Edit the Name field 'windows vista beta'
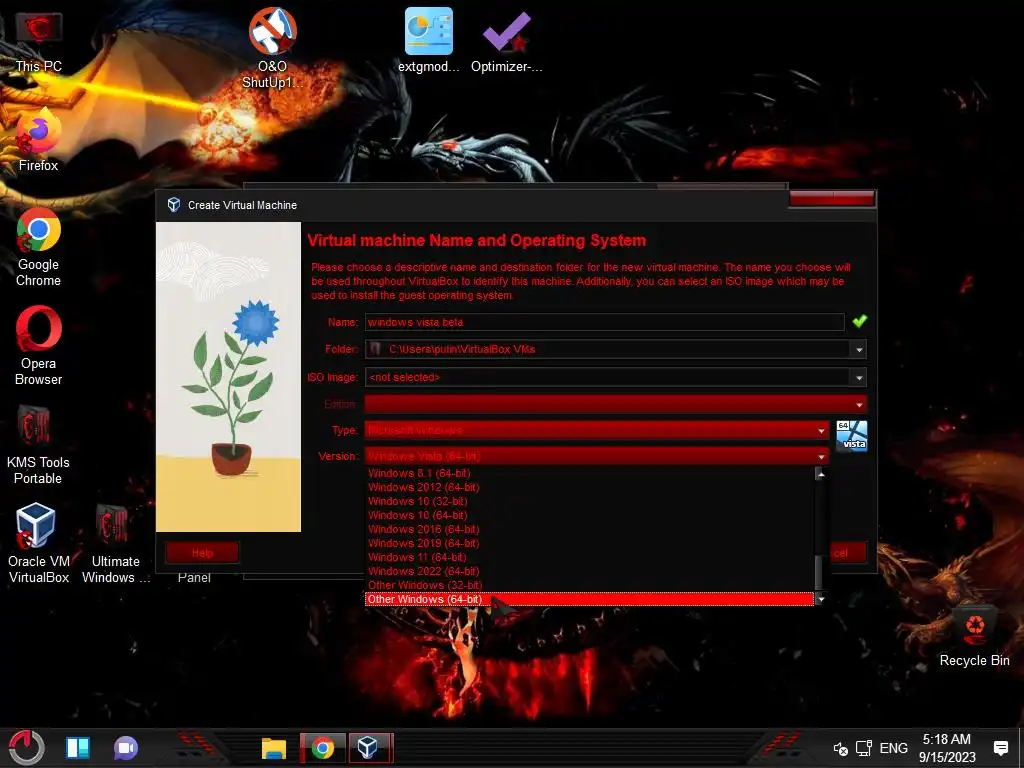The height and width of the screenshot is (768, 1024). point(605,322)
